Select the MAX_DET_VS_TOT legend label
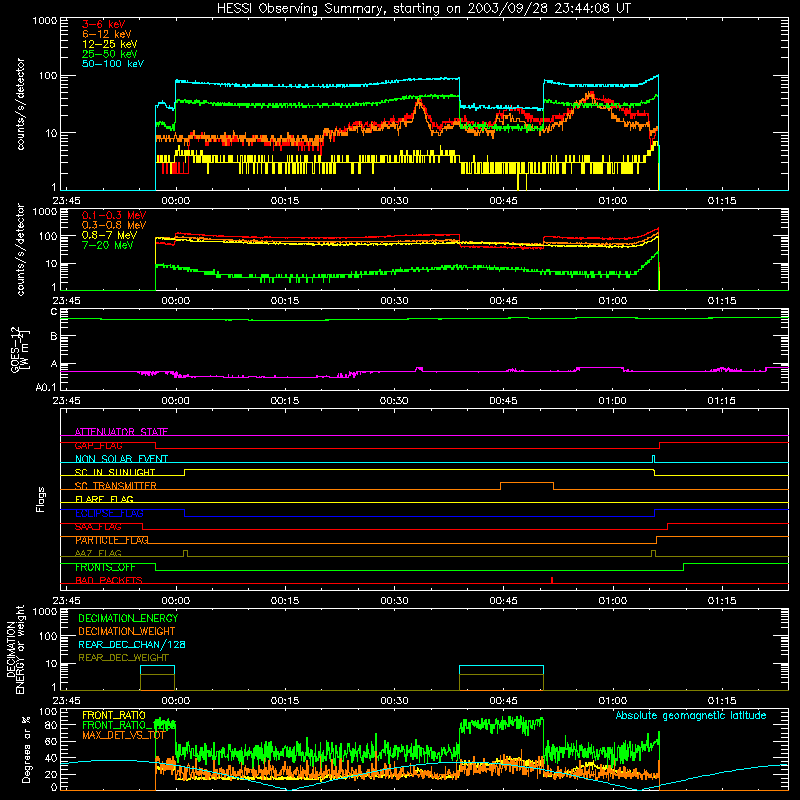 123,735
